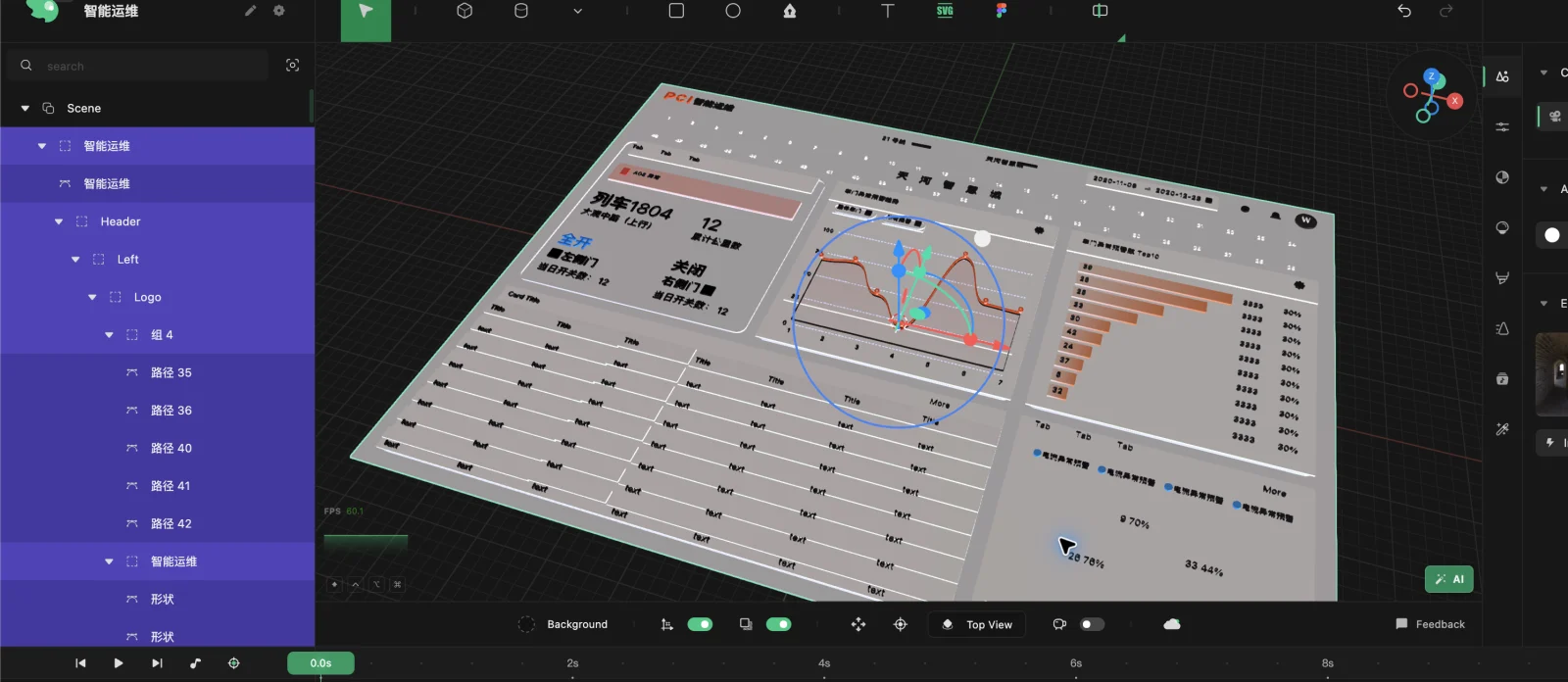Click the pencil rename icon beside the file title

(251, 11)
